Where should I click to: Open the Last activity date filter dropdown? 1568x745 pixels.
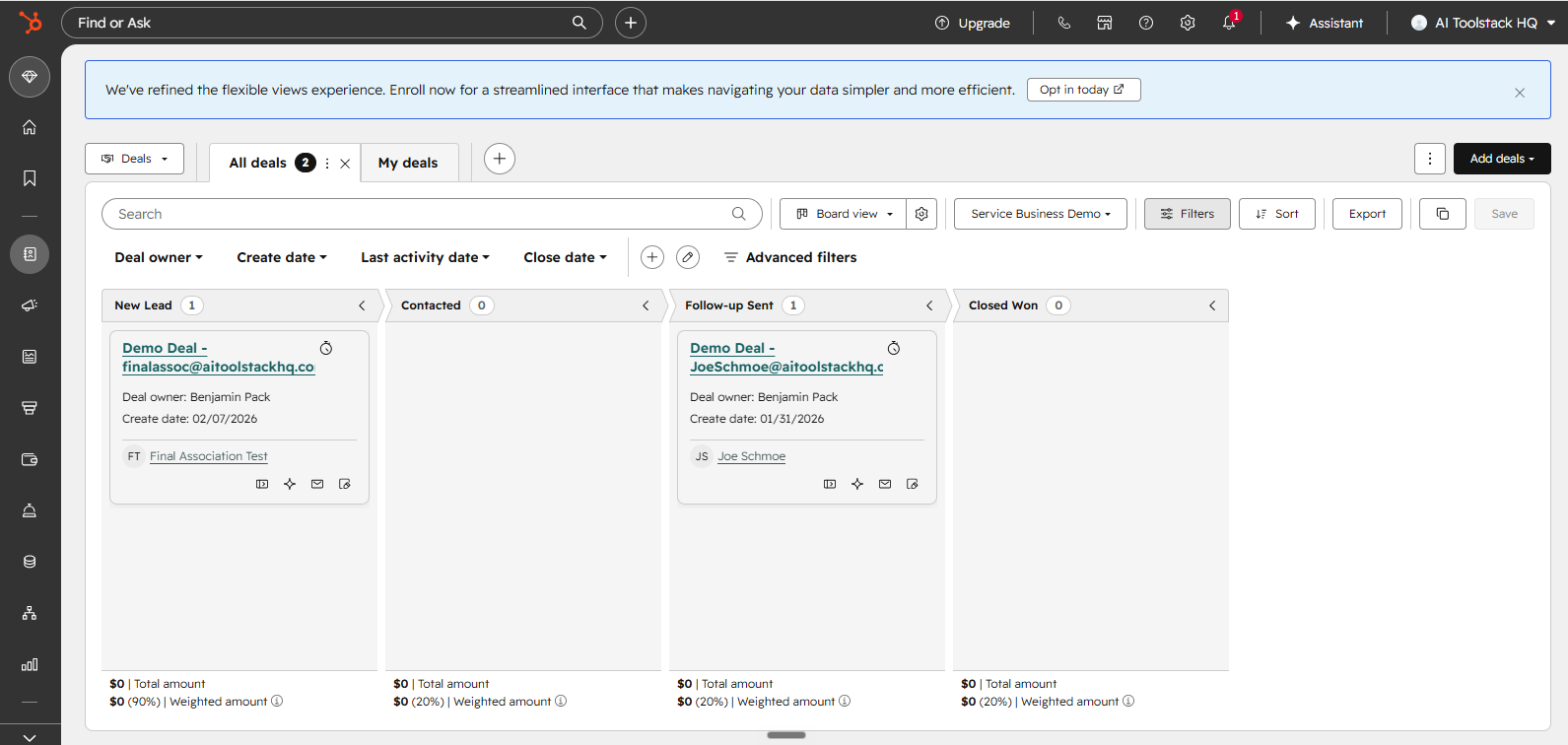pyautogui.click(x=425, y=257)
